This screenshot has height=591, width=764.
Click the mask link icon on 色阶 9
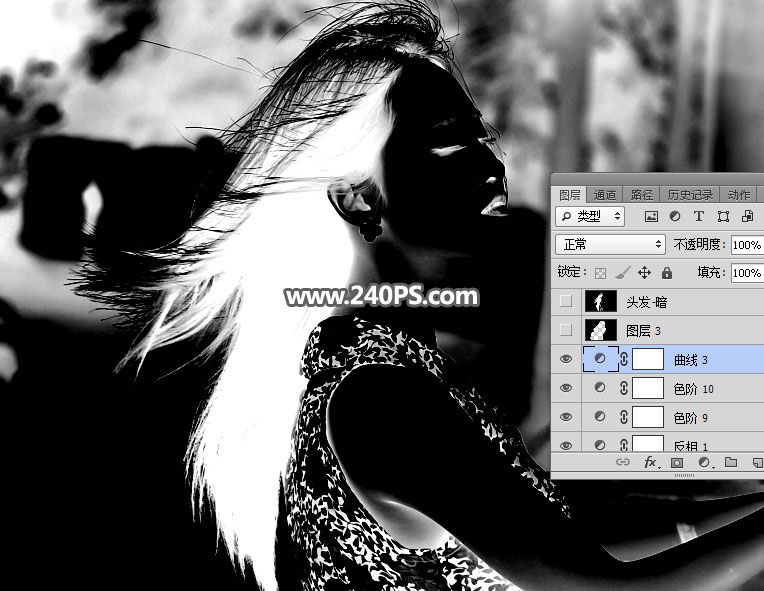624,417
